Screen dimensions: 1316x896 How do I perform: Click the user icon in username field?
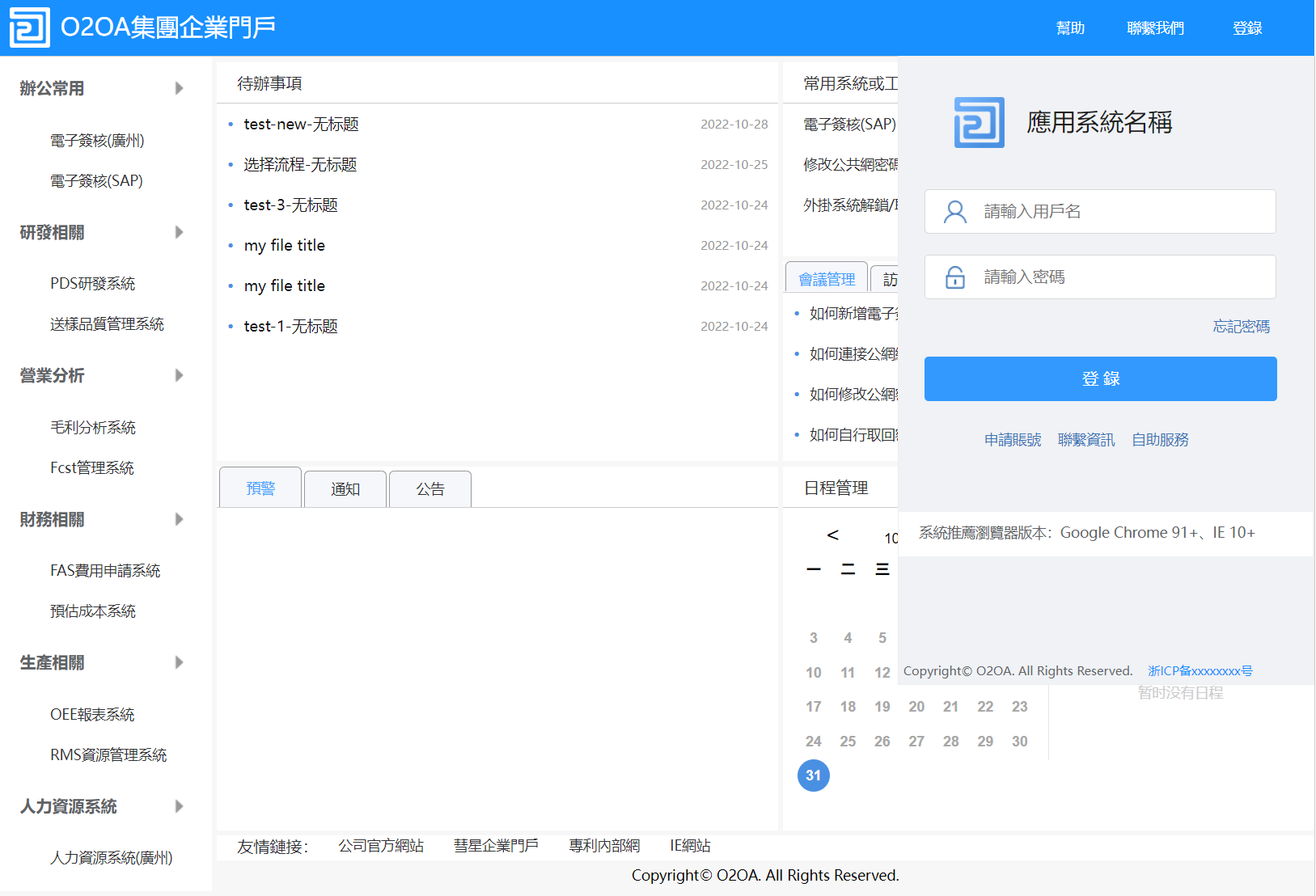coord(955,212)
